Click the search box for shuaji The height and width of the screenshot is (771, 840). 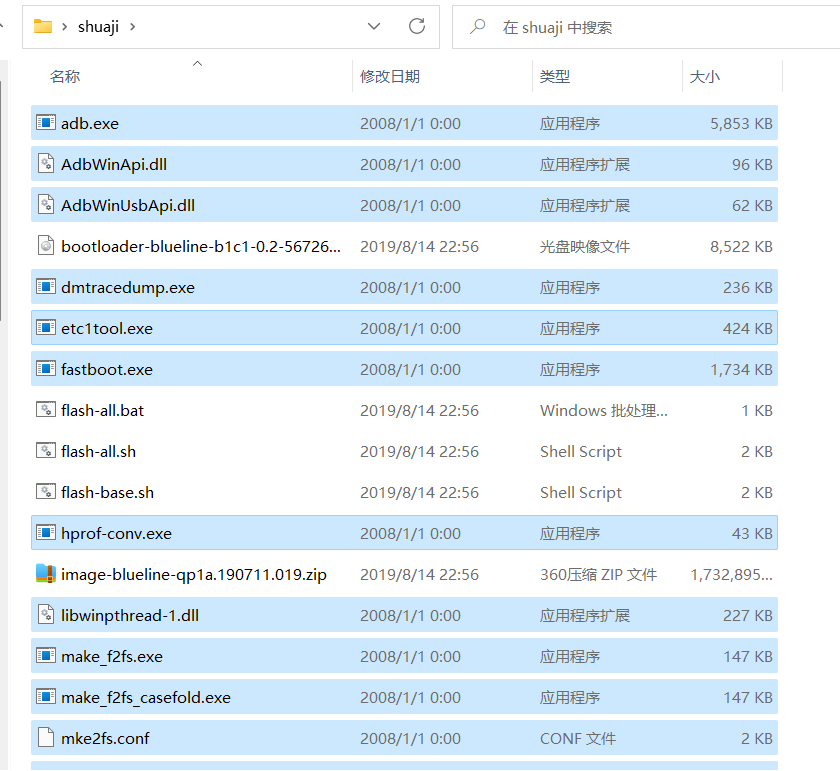[646, 27]
